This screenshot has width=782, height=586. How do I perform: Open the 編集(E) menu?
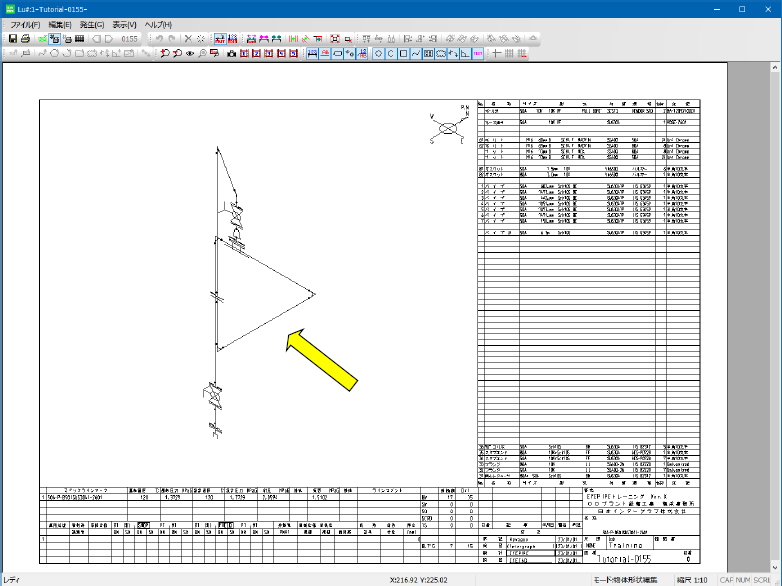[x=60, y=24]
